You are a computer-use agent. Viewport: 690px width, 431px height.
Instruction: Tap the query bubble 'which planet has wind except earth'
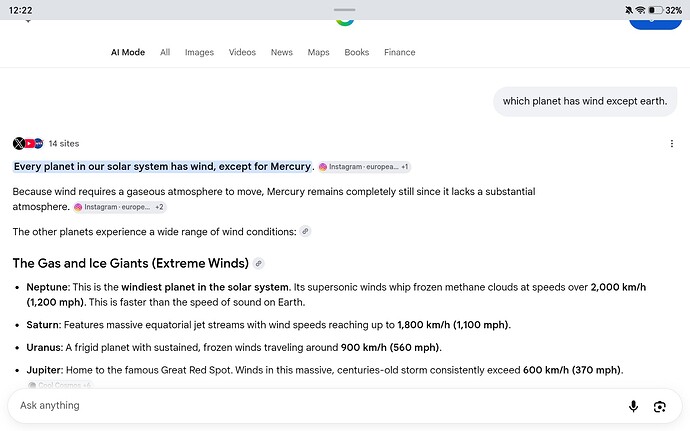(585, 101)
